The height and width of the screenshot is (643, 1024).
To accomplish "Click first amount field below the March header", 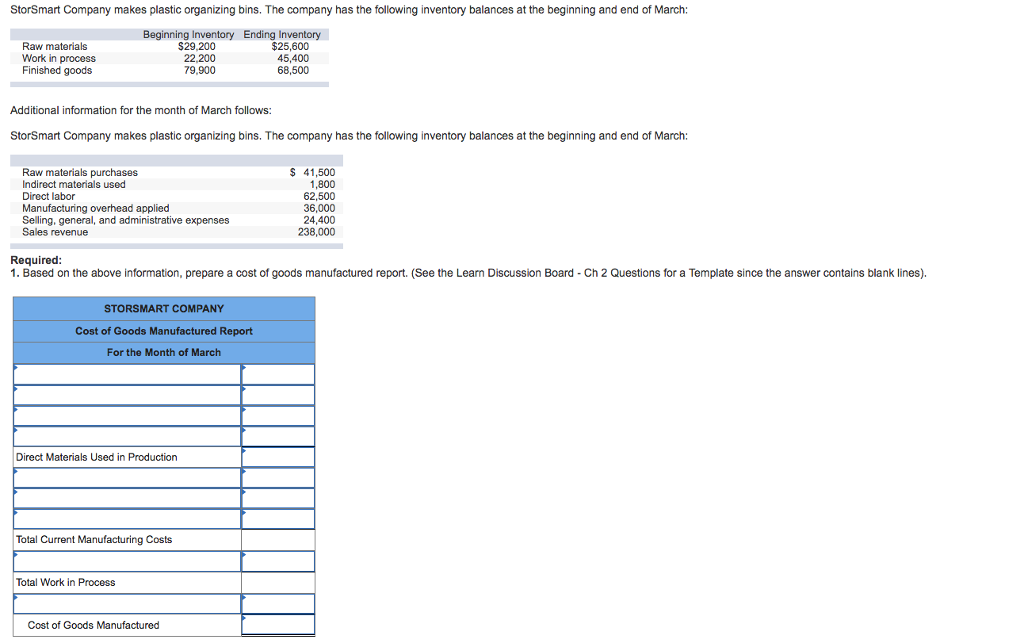I will click(x=278, y=375).
